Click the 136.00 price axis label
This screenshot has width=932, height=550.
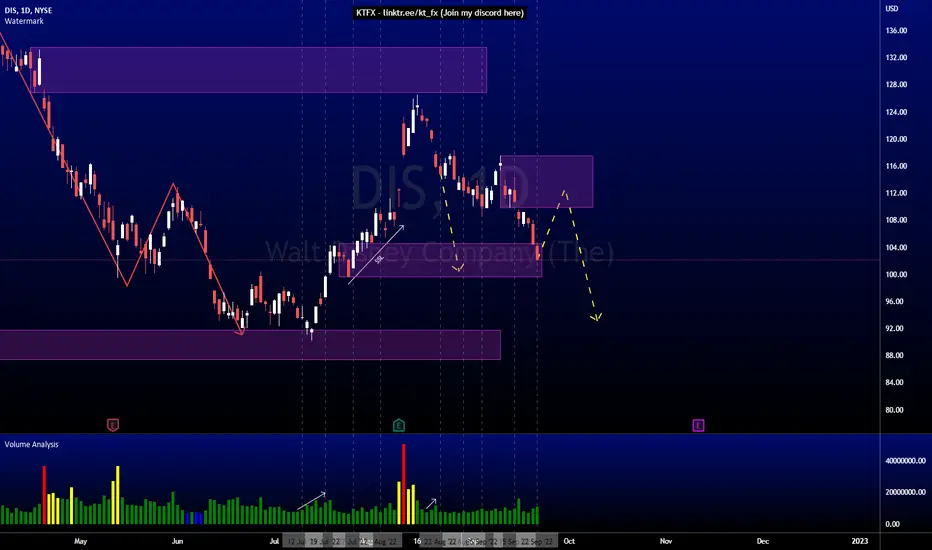point(896,30)
